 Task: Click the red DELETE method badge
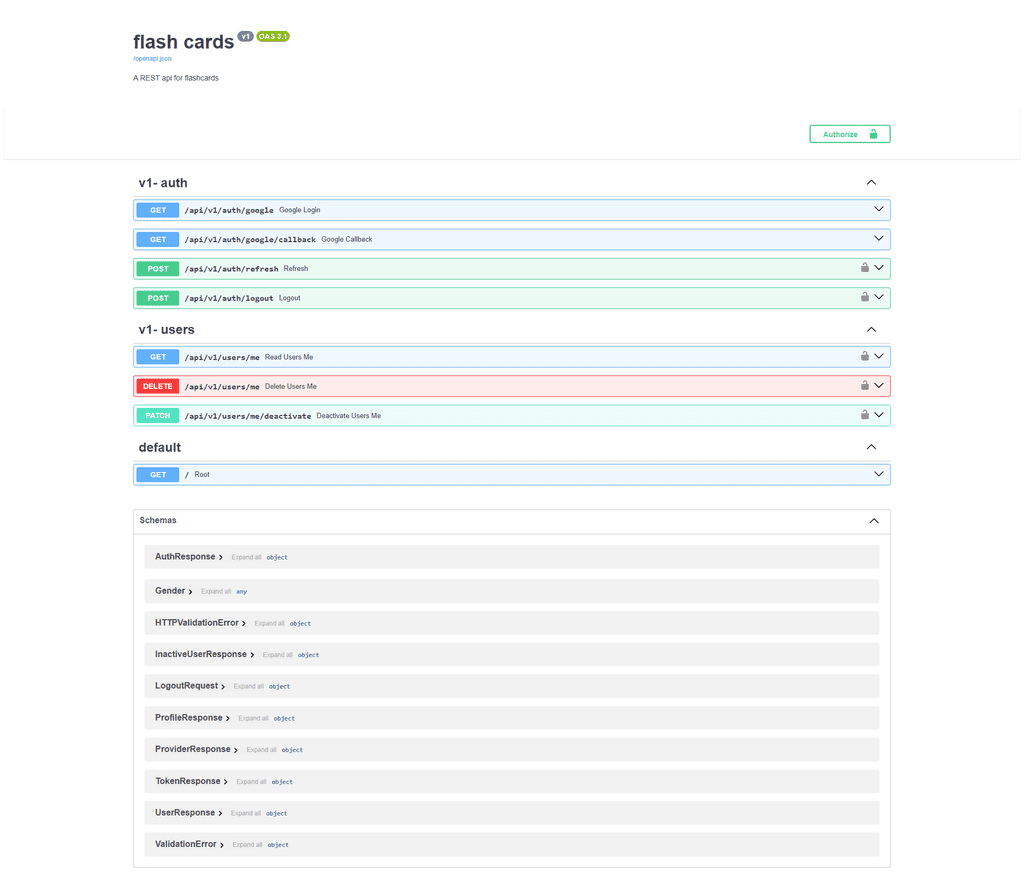point(158,386)
